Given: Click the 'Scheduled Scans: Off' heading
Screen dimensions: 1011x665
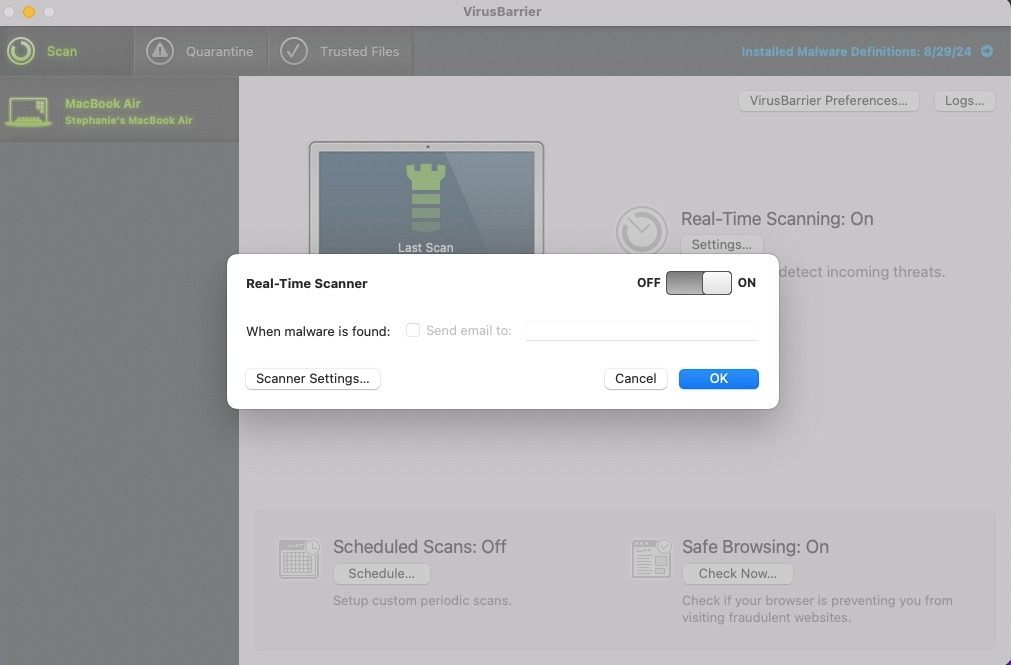Looking at the screenshot, I should (x=420, y=546).
